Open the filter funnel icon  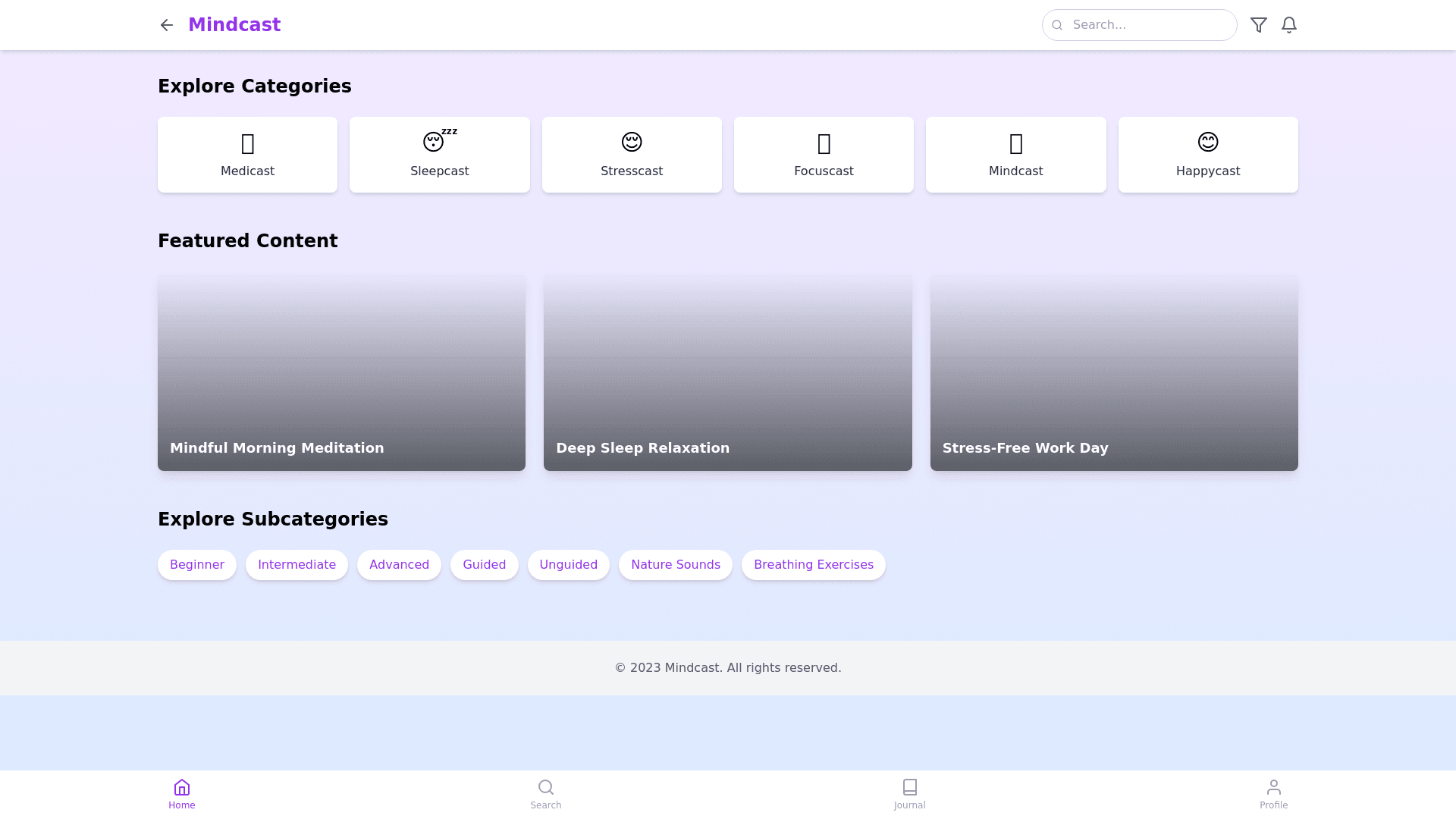(x=1258, y=25)
